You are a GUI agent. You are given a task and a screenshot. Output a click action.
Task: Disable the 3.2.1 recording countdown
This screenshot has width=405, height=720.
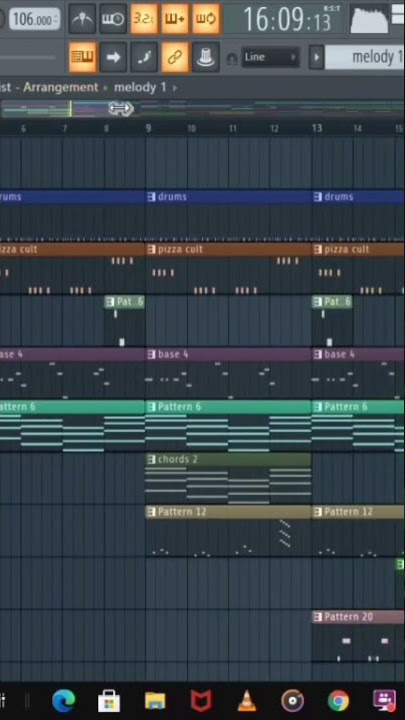(x=144, y=19)
